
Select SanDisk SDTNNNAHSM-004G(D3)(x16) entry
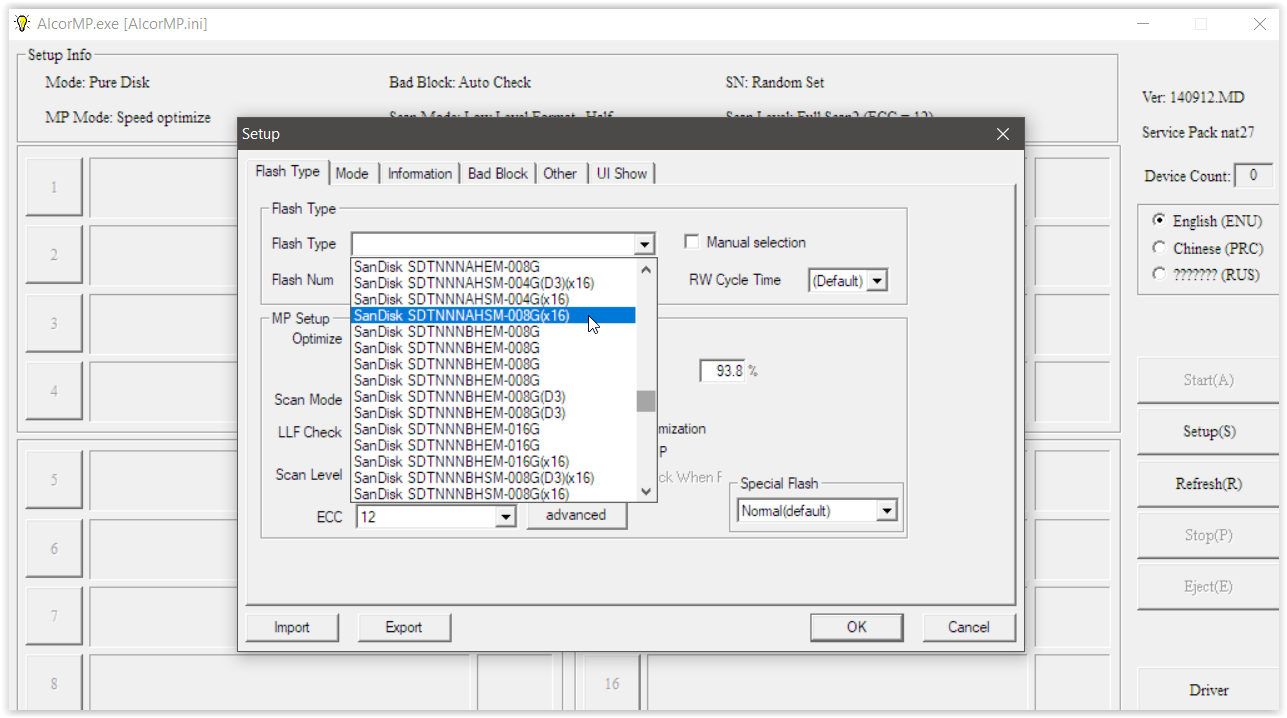[x=494, y=283]
